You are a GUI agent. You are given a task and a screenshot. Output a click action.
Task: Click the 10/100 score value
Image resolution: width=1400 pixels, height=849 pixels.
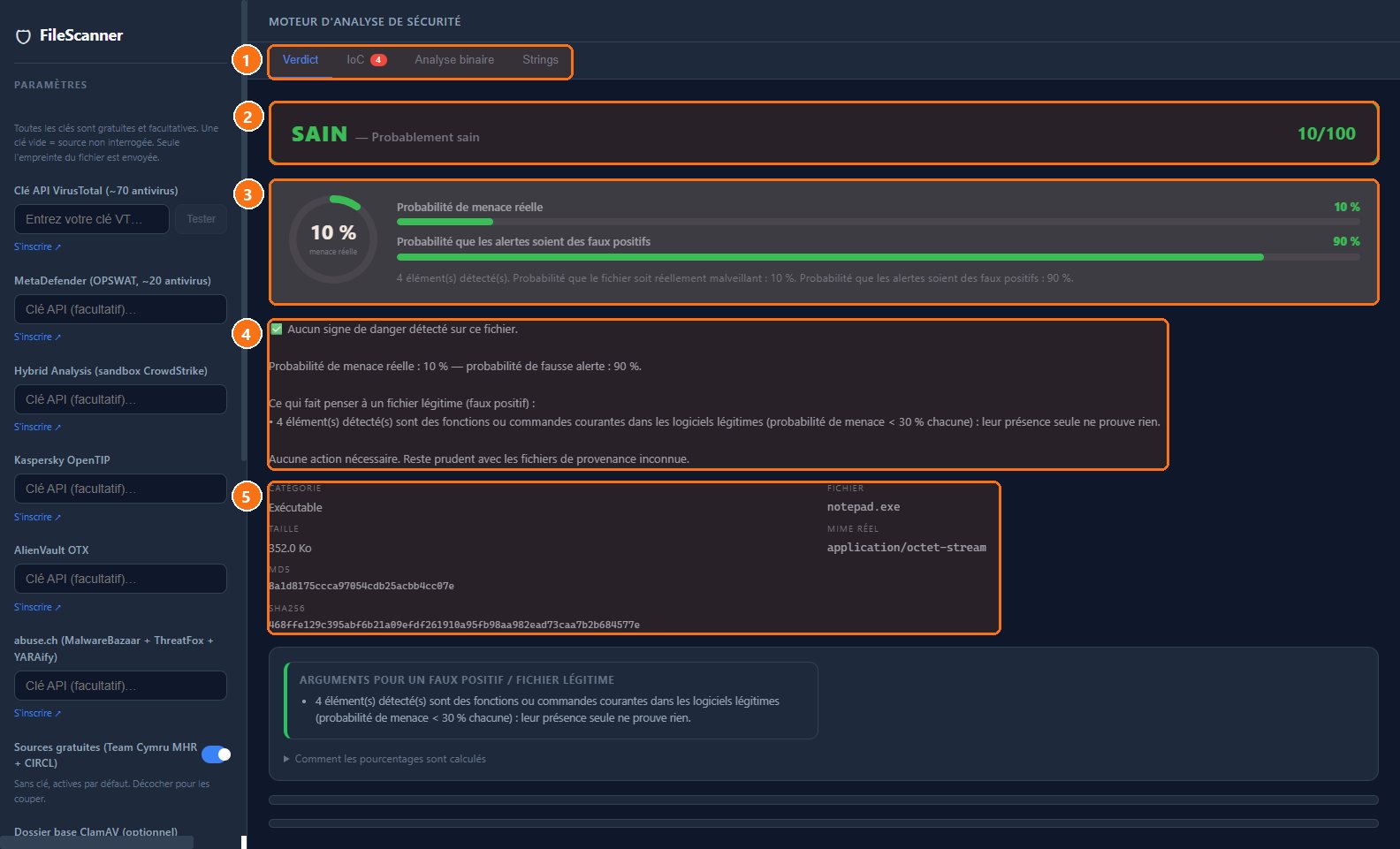[1326, 133]
